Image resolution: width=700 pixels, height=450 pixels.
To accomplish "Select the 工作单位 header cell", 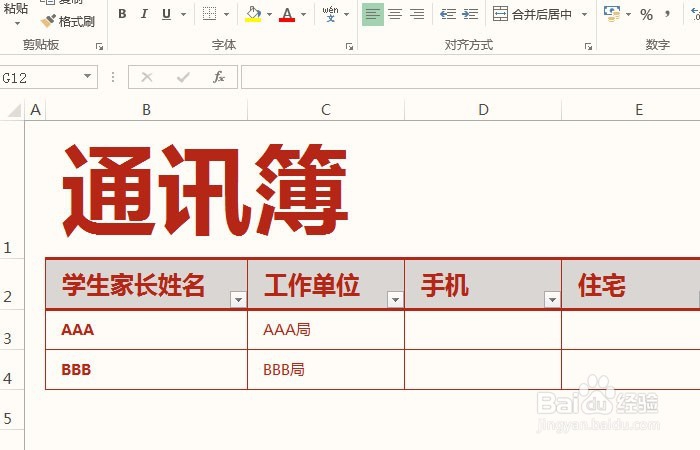I will pos(326,284).
